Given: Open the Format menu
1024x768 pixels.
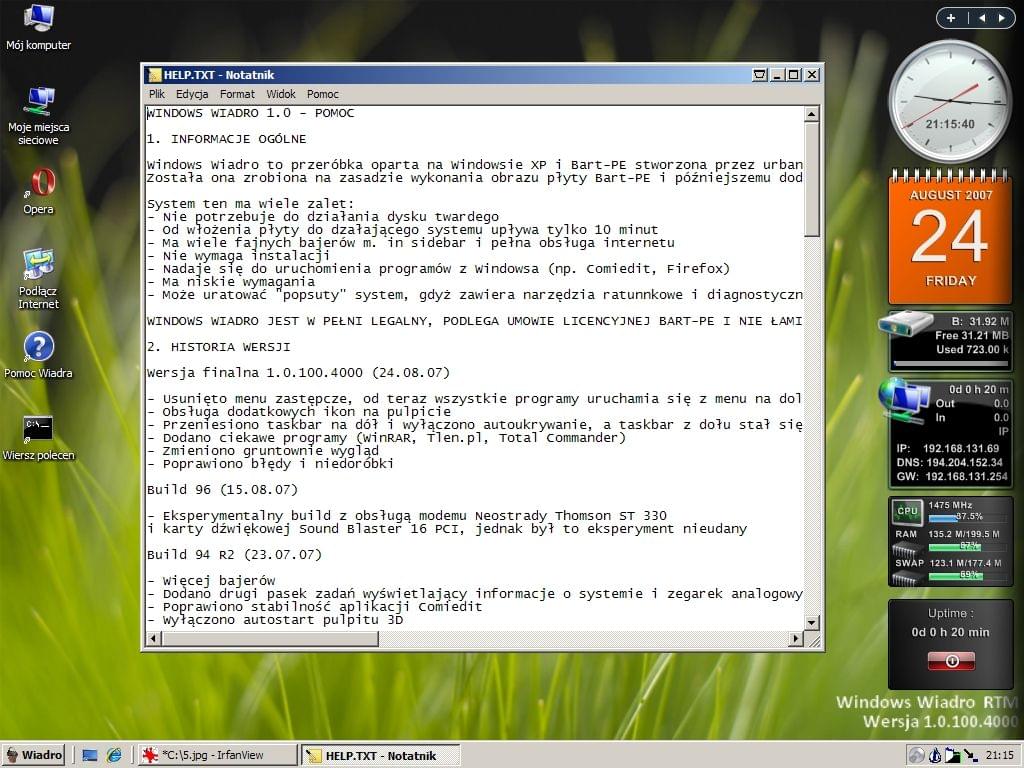Looking at the screenshot, I should tap(237, 94).
